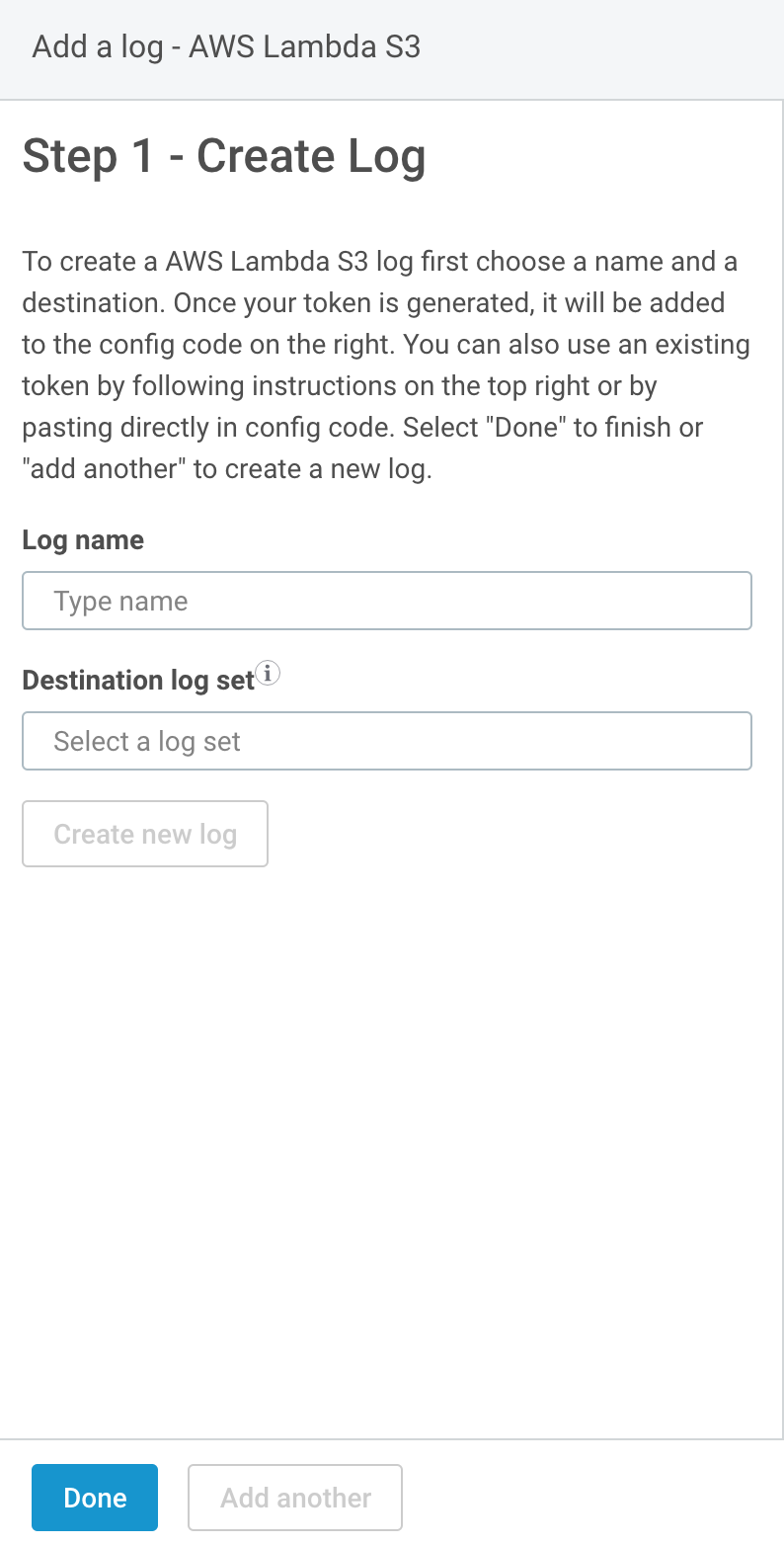Open the 'Select a log set' dropdown
Viewport: 784px width, 1545px height.
(x=387, y=741)
